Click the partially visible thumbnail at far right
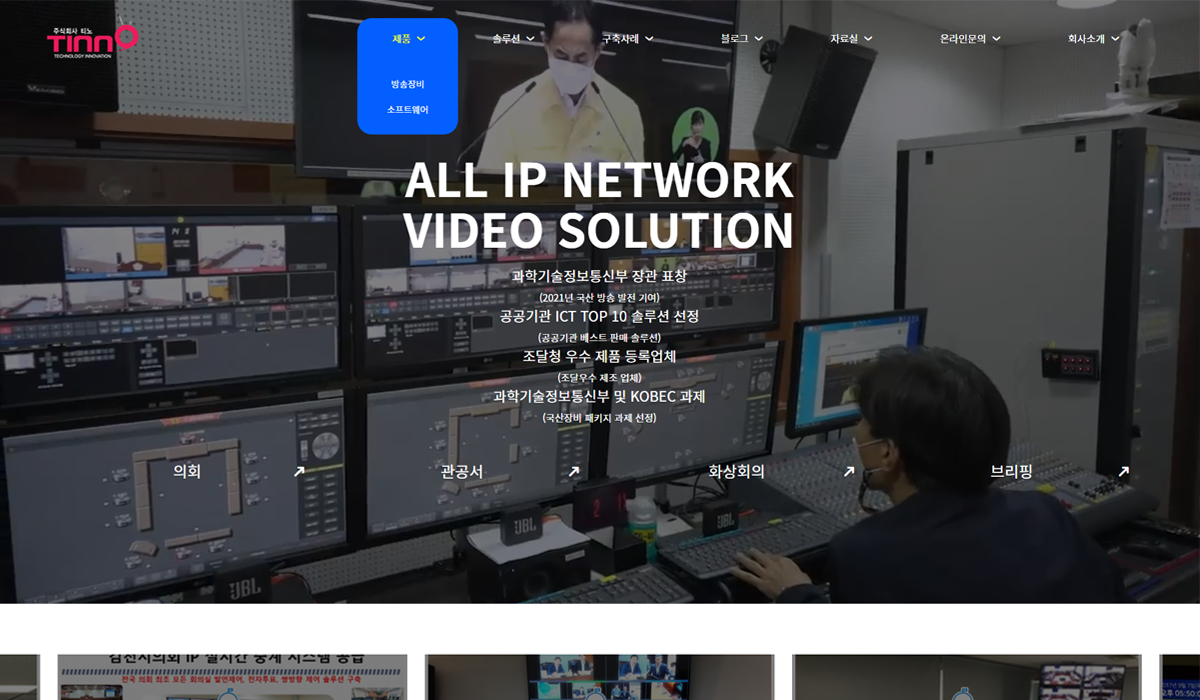Screen dimensions: 1200x700 (1180, 677)
